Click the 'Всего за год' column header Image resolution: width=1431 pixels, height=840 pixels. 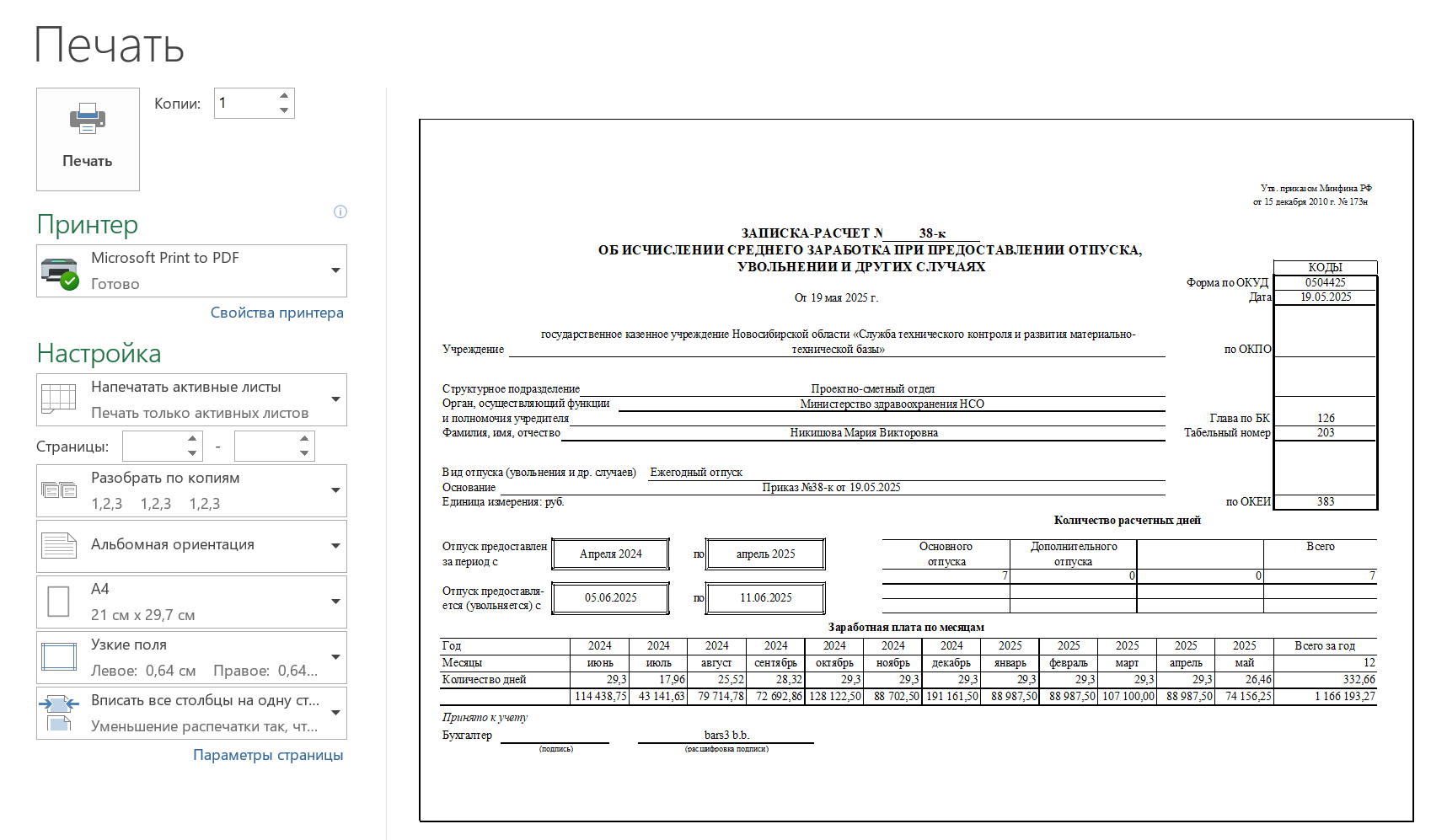coord(1325,646)
